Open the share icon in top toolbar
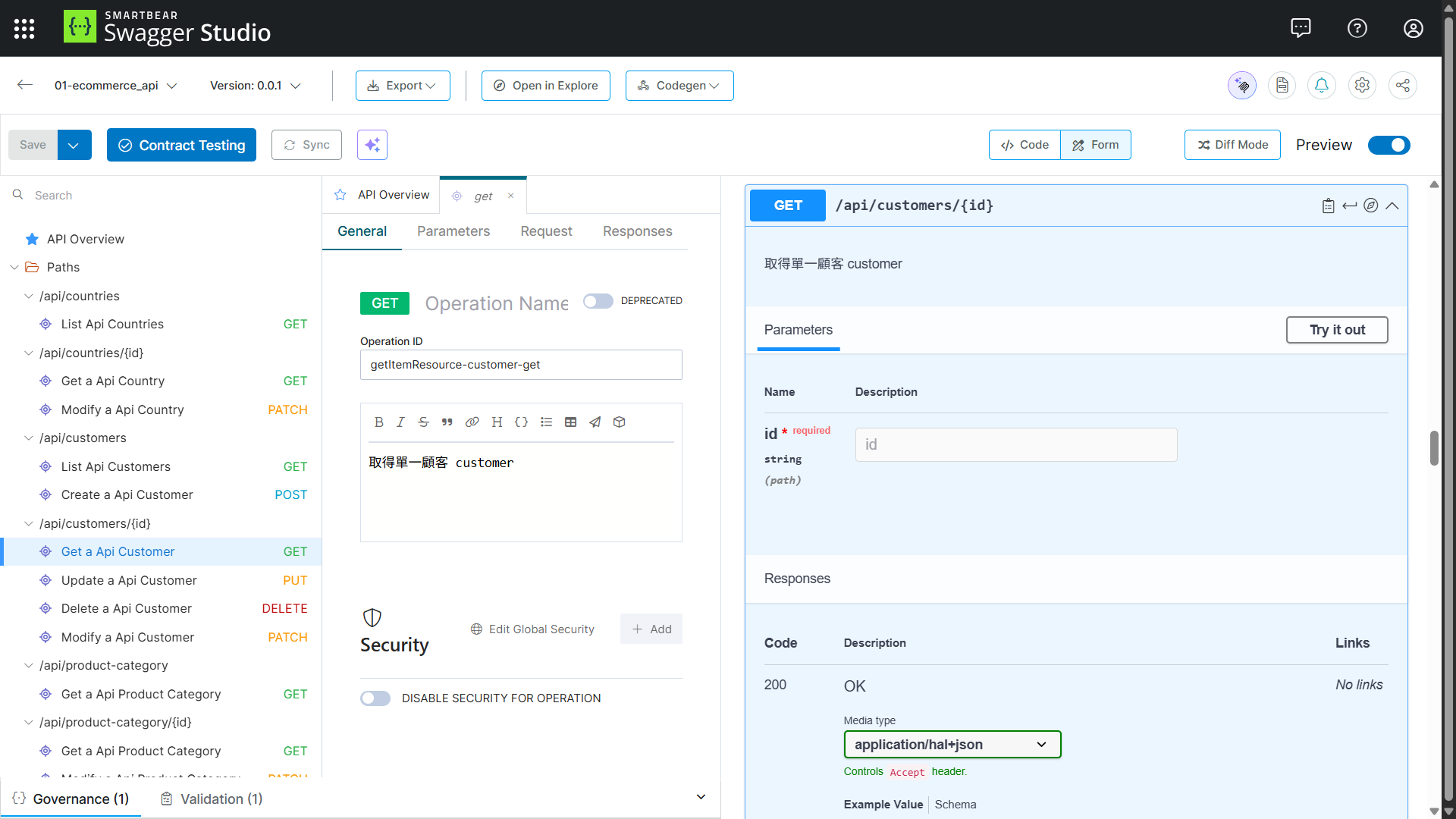The width and height of the screenshot is (1456, 819). [x=1403, y=86]
